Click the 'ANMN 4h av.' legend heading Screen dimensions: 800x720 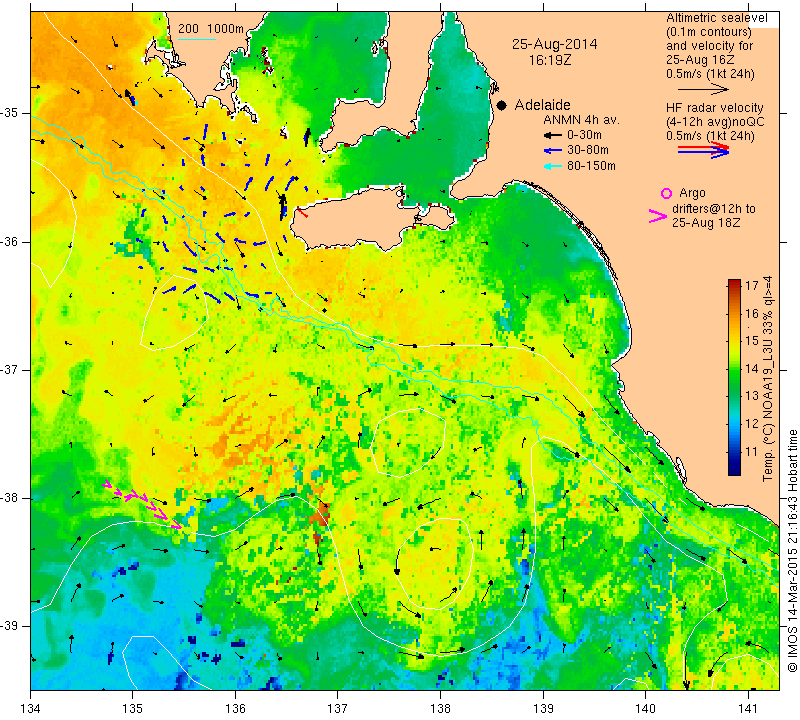pyautogui.click(x=581, y=120)
